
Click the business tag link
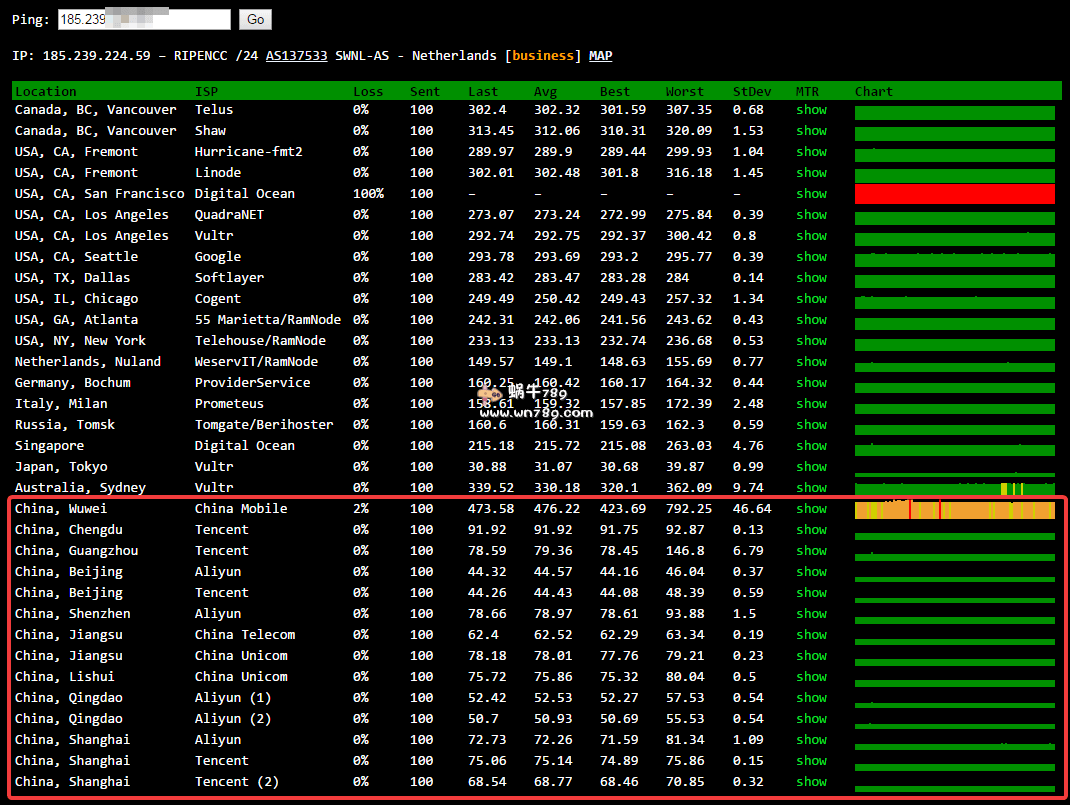[543, 56]
